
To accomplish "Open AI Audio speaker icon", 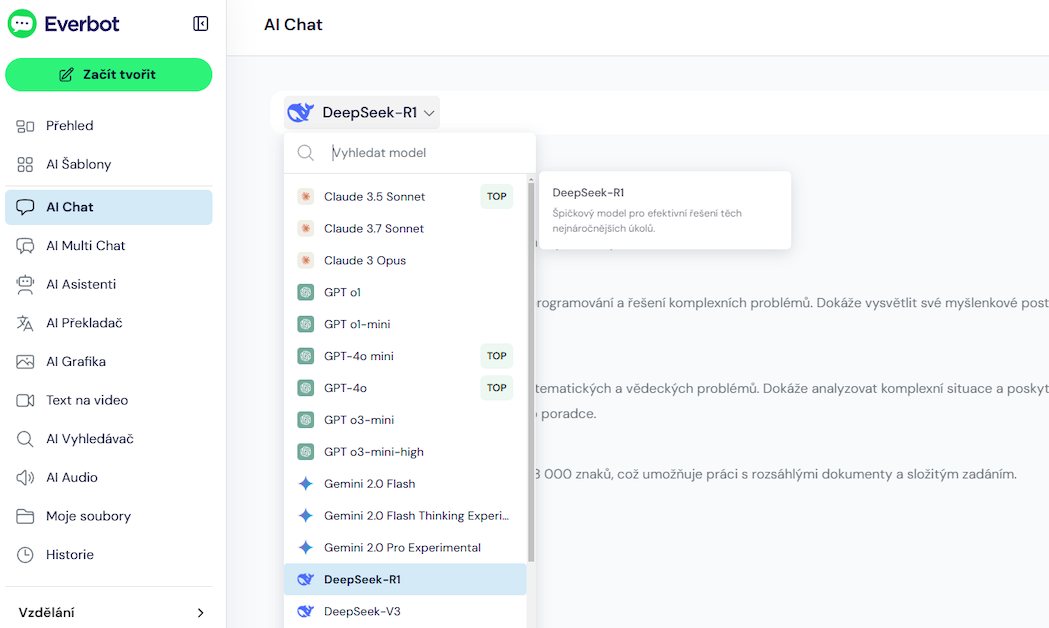I will [x=25, y=478].
